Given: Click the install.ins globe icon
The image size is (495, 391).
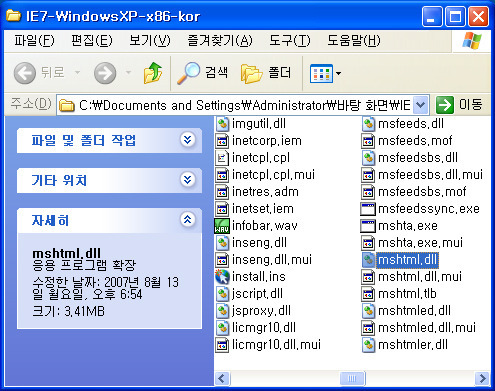Looking at the screenshot, I should (x=222, y=277).
